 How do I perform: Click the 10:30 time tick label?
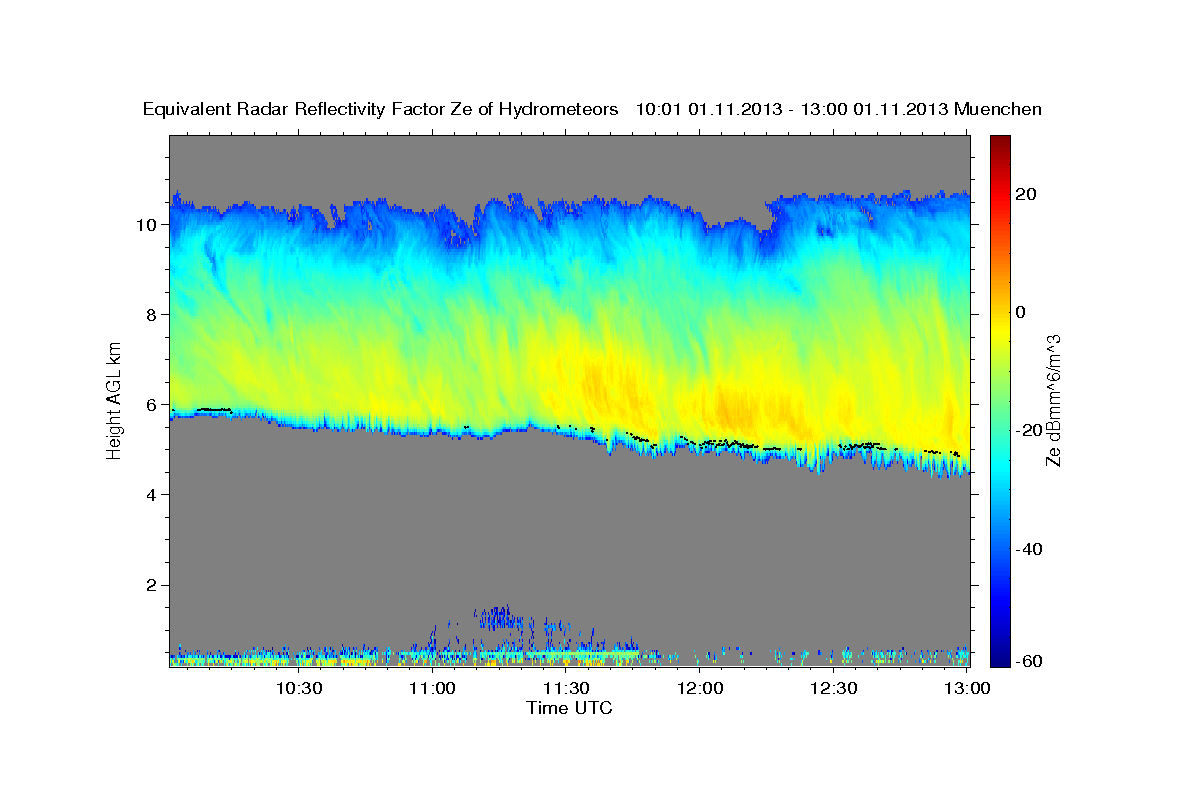click(298, 688)
